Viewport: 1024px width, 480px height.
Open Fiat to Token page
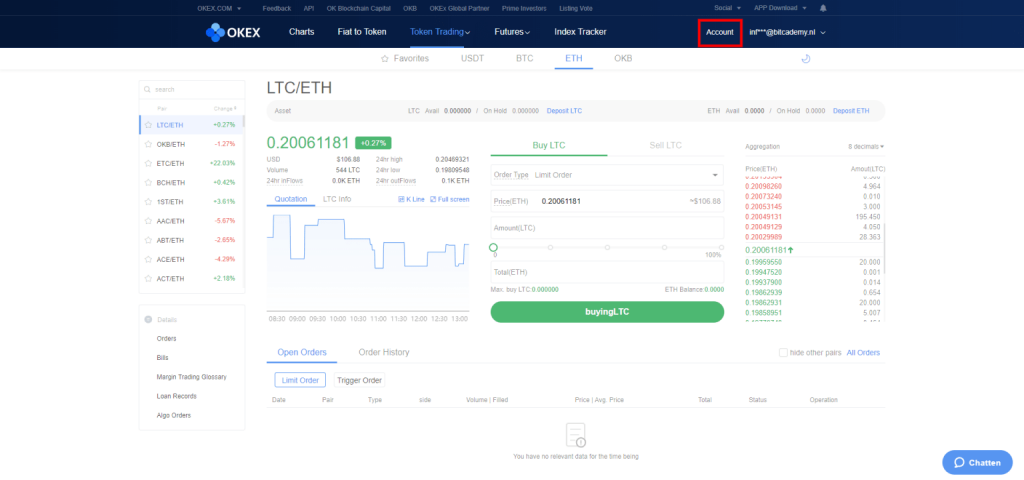362,32
